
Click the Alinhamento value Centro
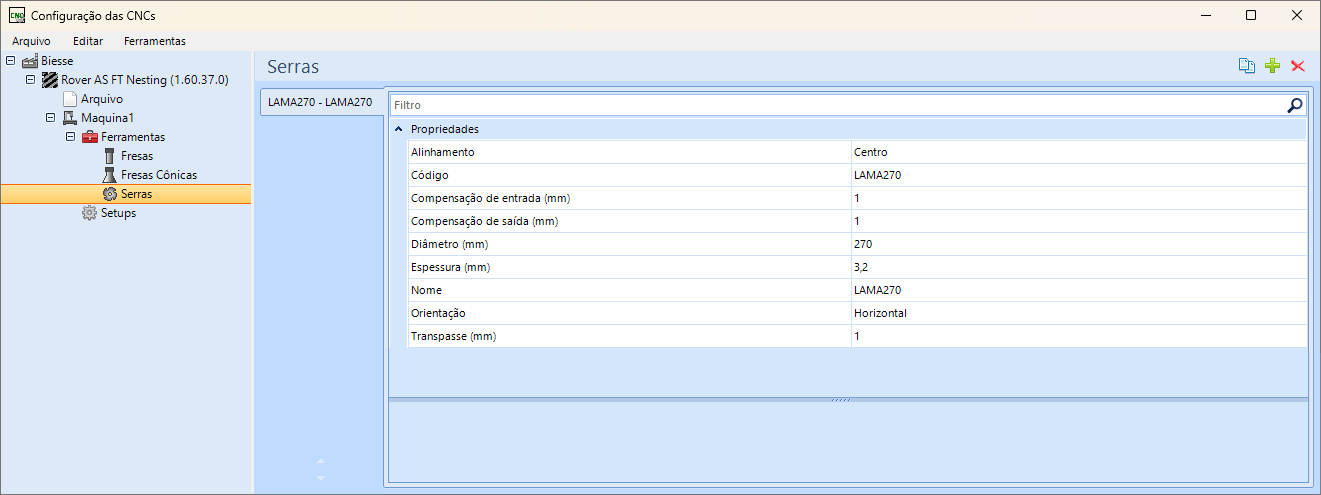coord(1078,152)
